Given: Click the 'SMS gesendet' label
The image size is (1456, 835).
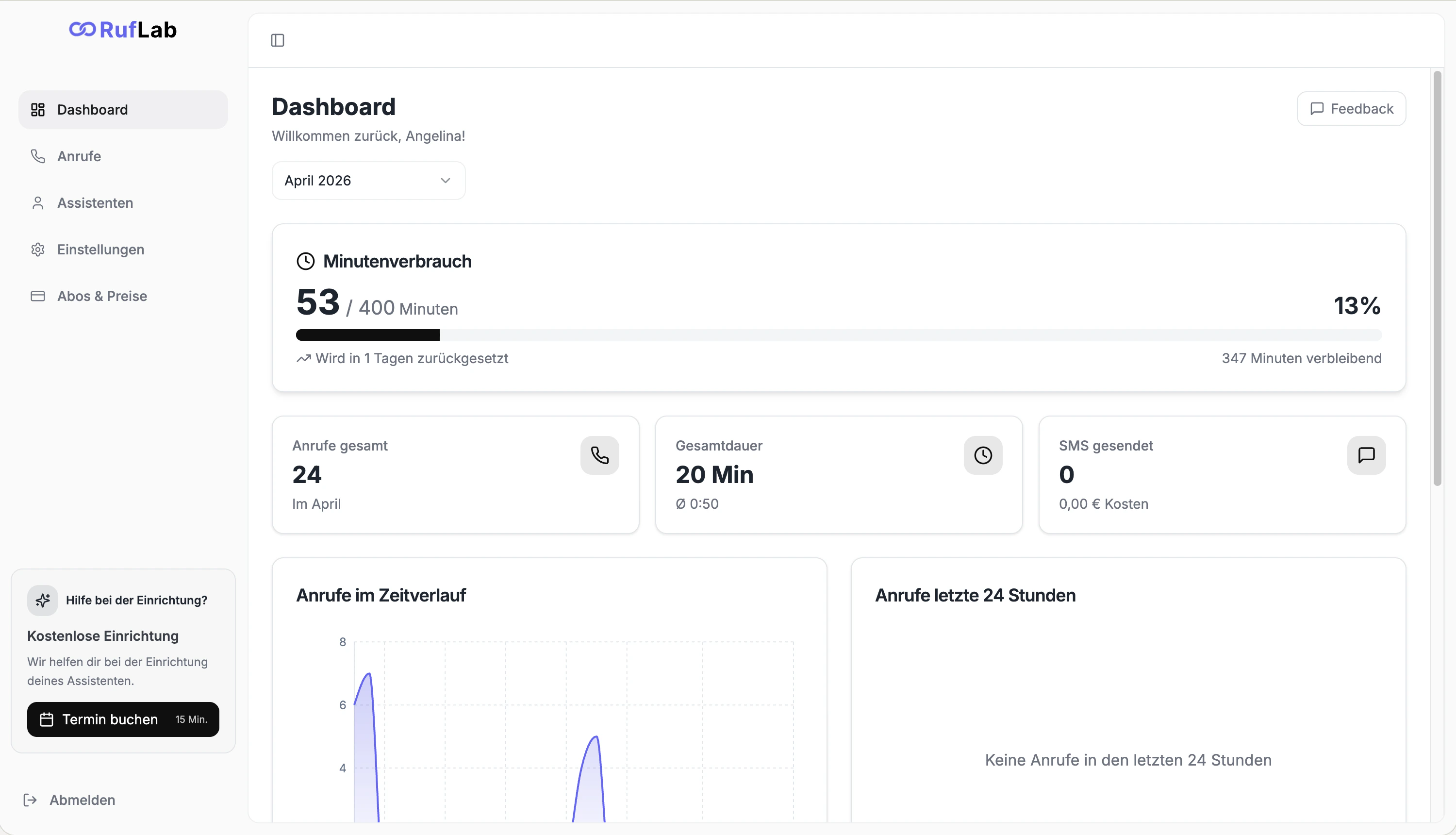Looking at the screenshot, I should pyautogui.click(x=1106, y=446).
